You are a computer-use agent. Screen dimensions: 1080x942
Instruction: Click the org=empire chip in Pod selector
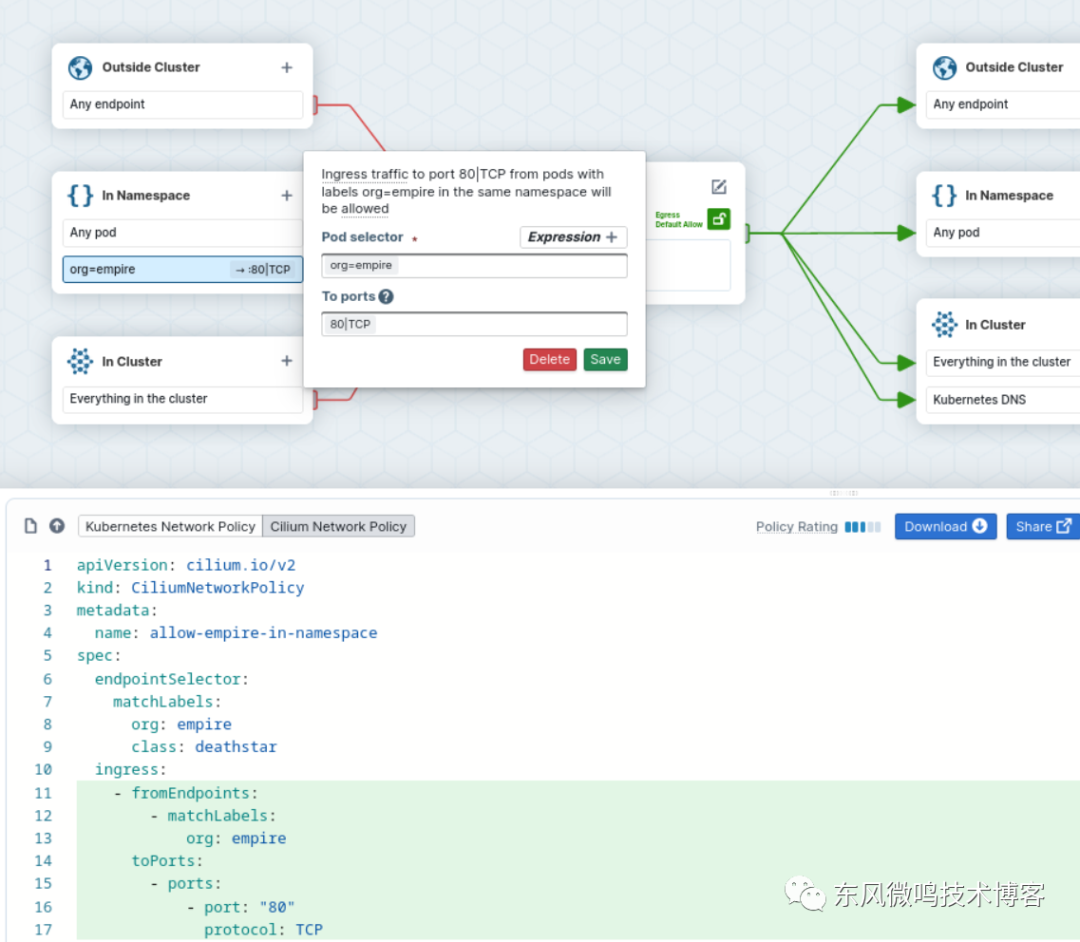pyautogui.click(x=361, y=266)
